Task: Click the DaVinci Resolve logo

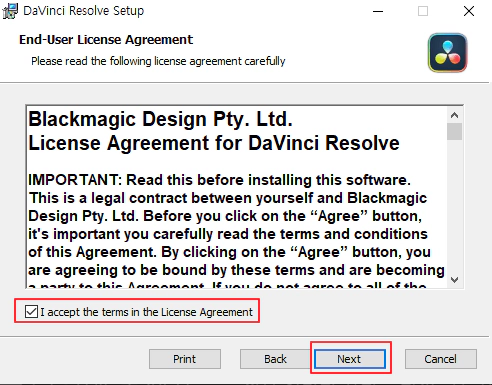Action: pos(447,53)
